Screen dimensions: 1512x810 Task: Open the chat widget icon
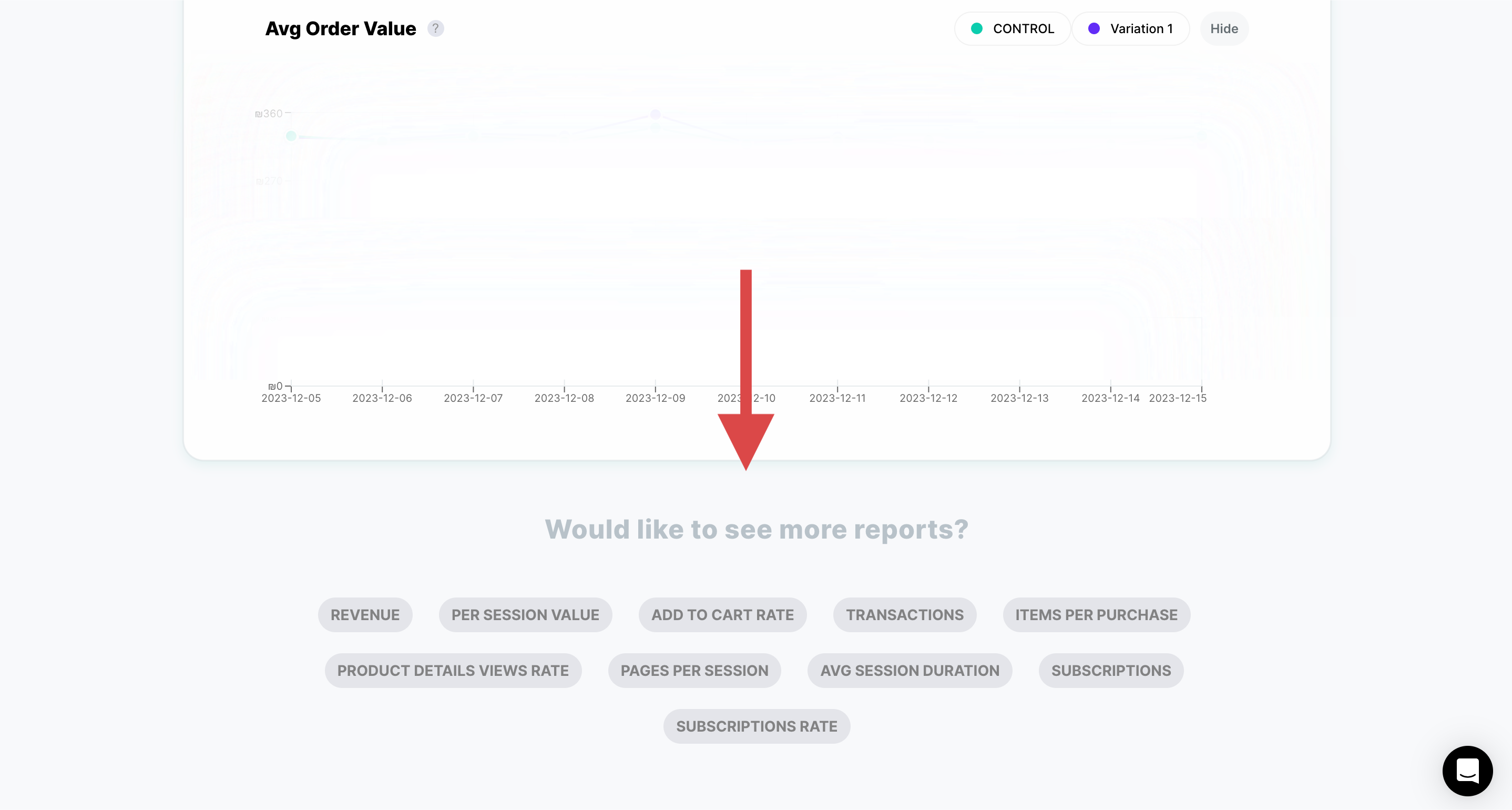(x=1467, y=771)
